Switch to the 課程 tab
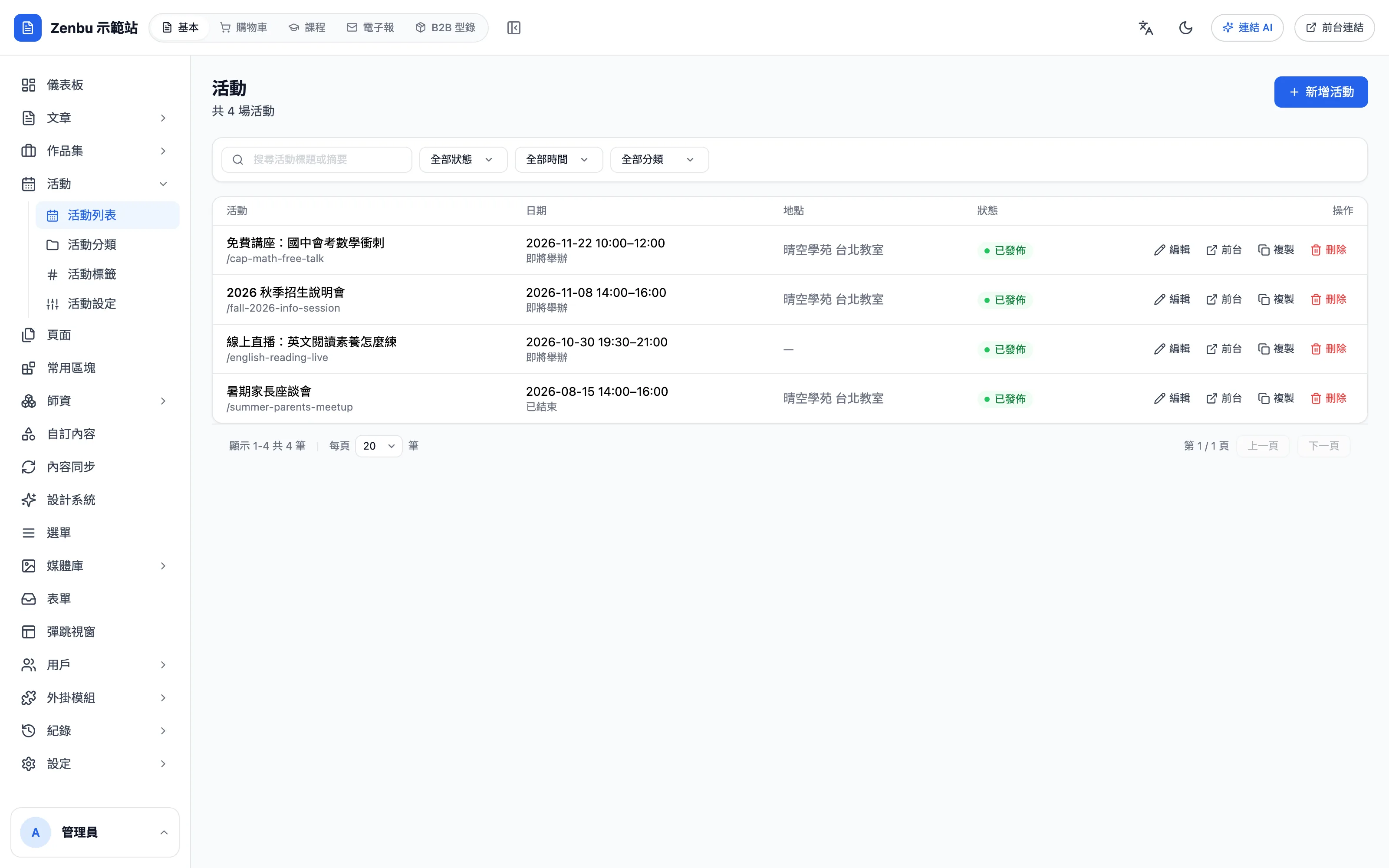This screenshot has width=1389, height=868. click(x=307, y=27)
